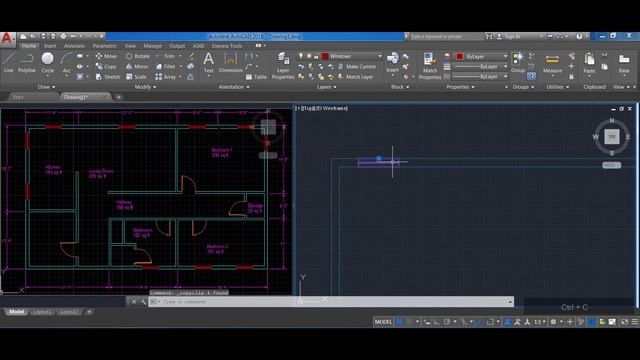The image size is (640, 360).
Task: Select the Line tool
Action: (9, 62)
